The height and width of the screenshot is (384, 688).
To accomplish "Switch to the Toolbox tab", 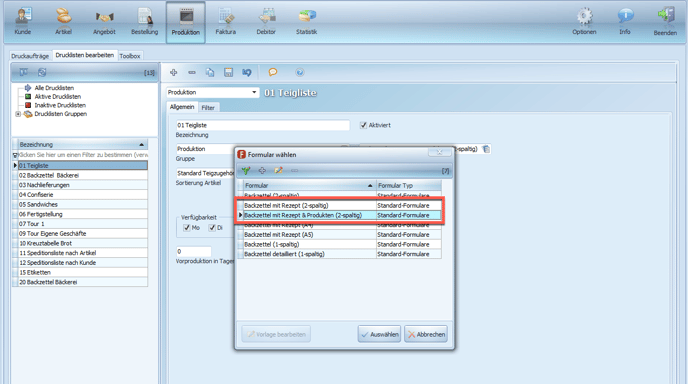I will pyautogui.click(x=130, y=56).
